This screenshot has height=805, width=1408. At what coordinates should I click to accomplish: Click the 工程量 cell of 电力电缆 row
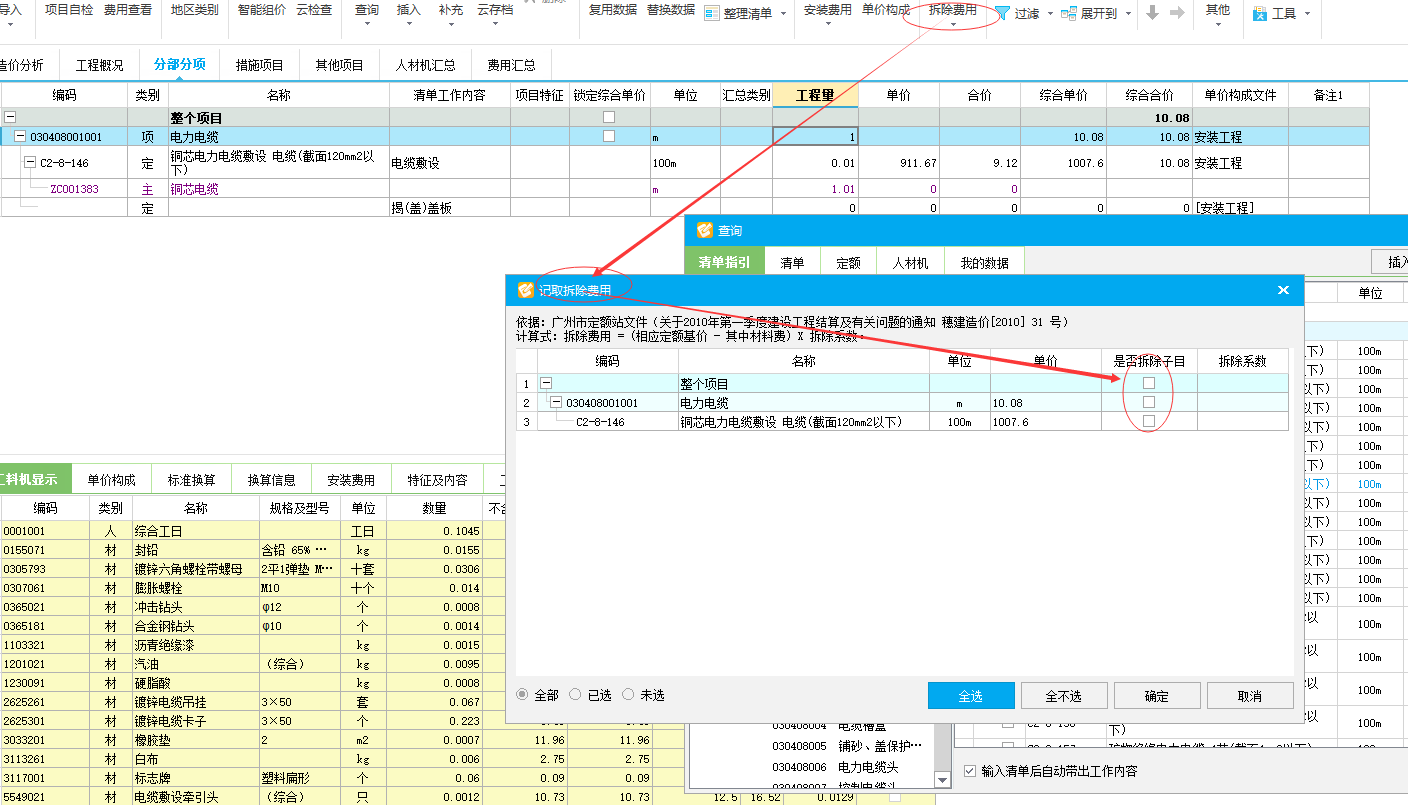(x=815, y=136)
